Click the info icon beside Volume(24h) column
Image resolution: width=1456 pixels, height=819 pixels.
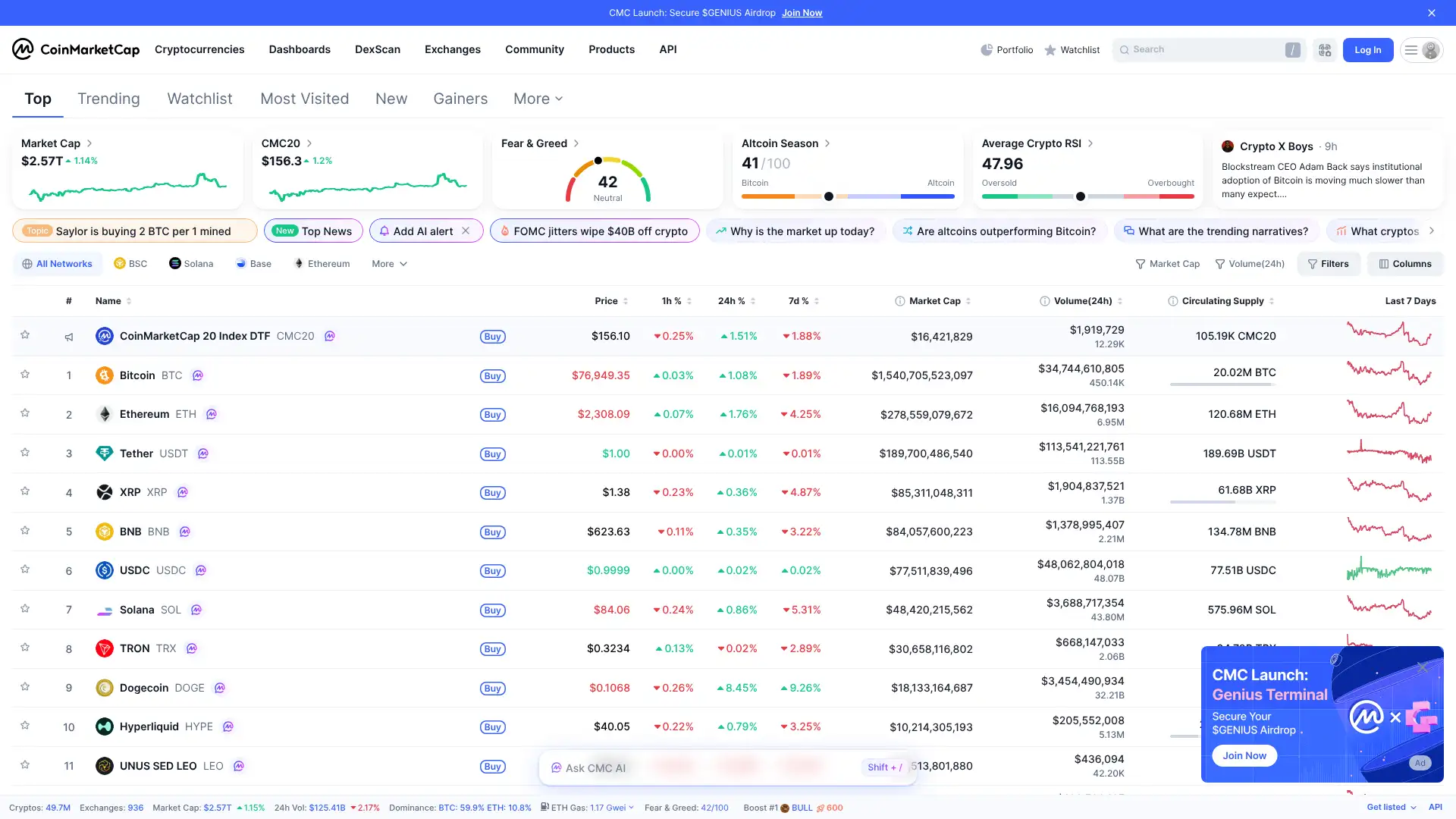pos(1045,301)
